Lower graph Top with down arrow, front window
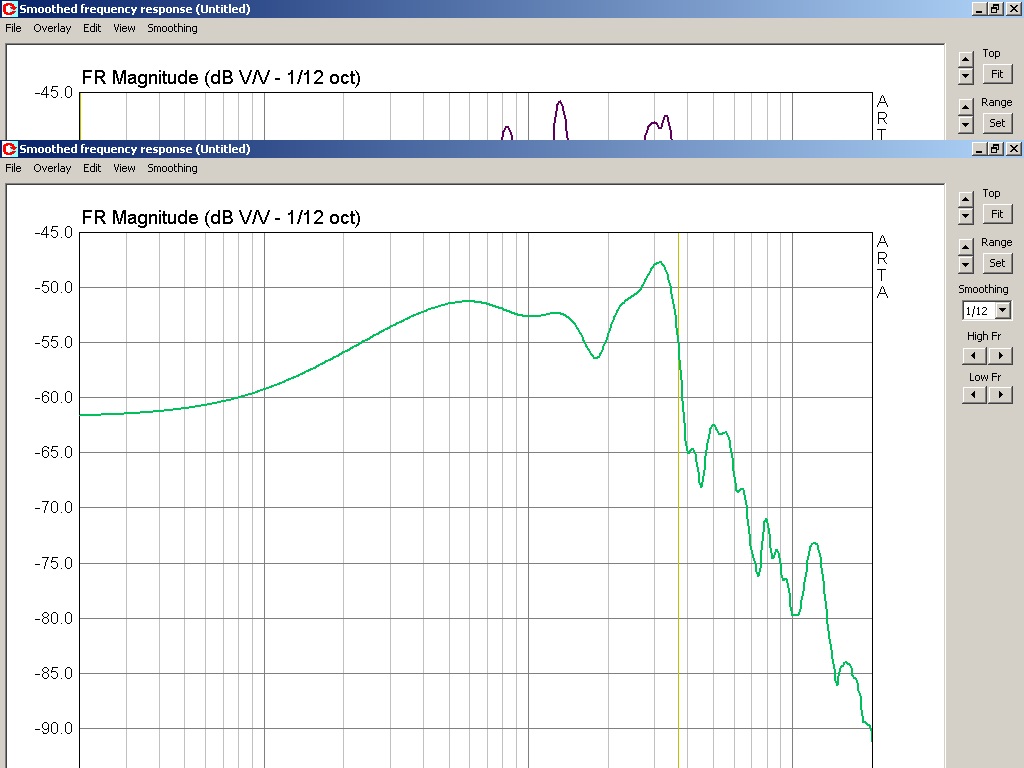This screenshot has width=1024, height=768. 966,216
